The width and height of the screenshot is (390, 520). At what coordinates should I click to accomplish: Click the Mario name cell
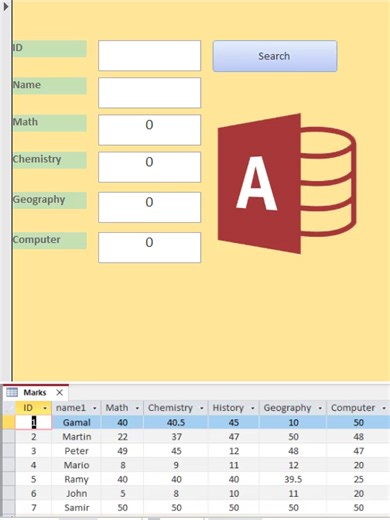[x=76, y=465]
